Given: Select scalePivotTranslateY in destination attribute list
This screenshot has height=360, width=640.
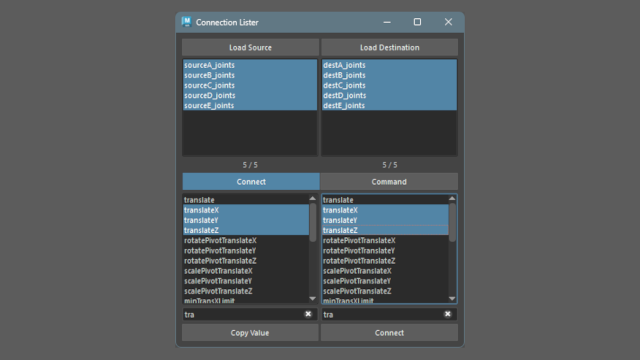Looking at the screenshot, I should 385,281.
